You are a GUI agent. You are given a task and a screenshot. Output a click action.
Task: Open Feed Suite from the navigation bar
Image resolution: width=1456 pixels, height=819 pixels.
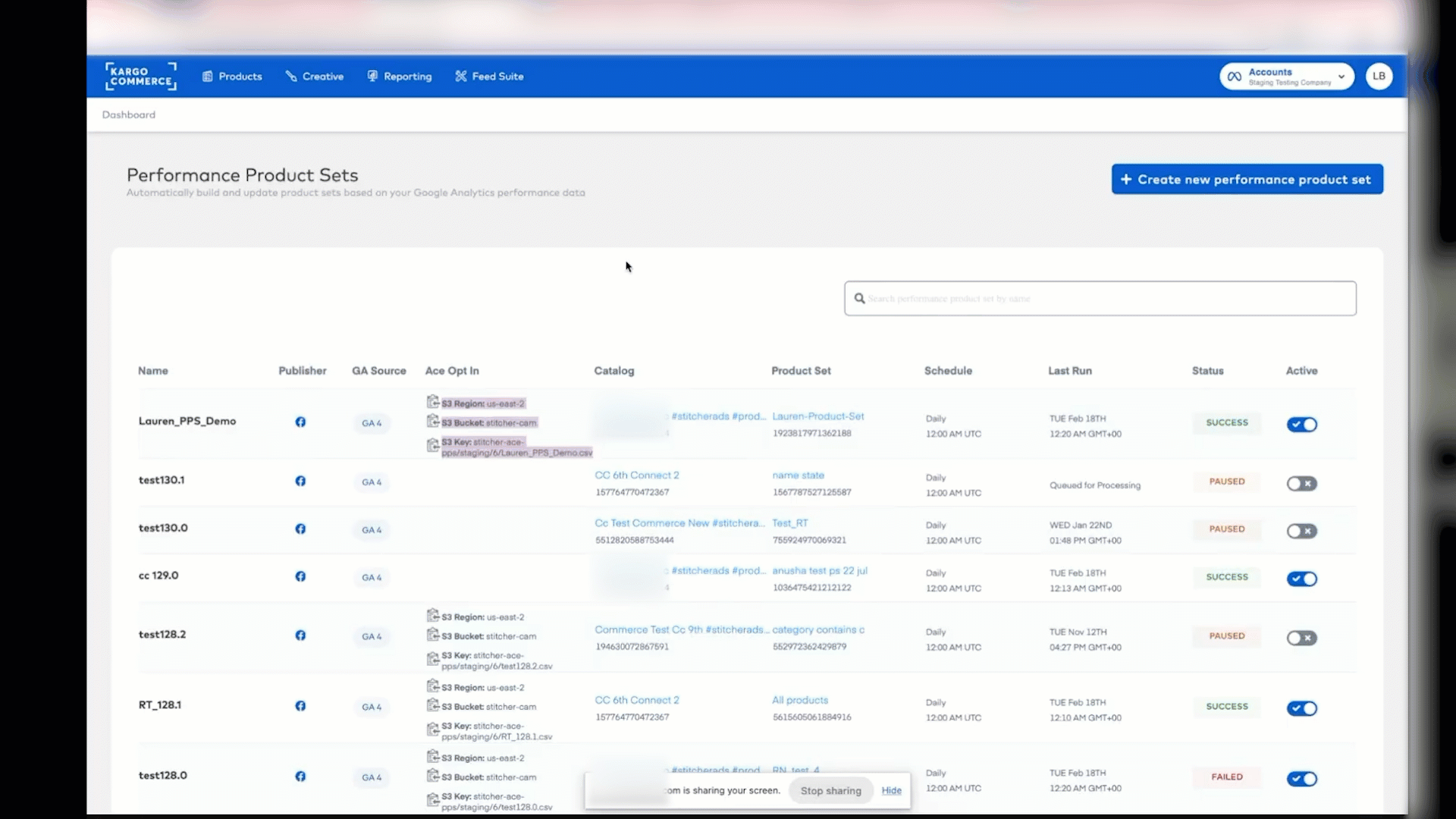pyautogui.click(x=489, y=76)
